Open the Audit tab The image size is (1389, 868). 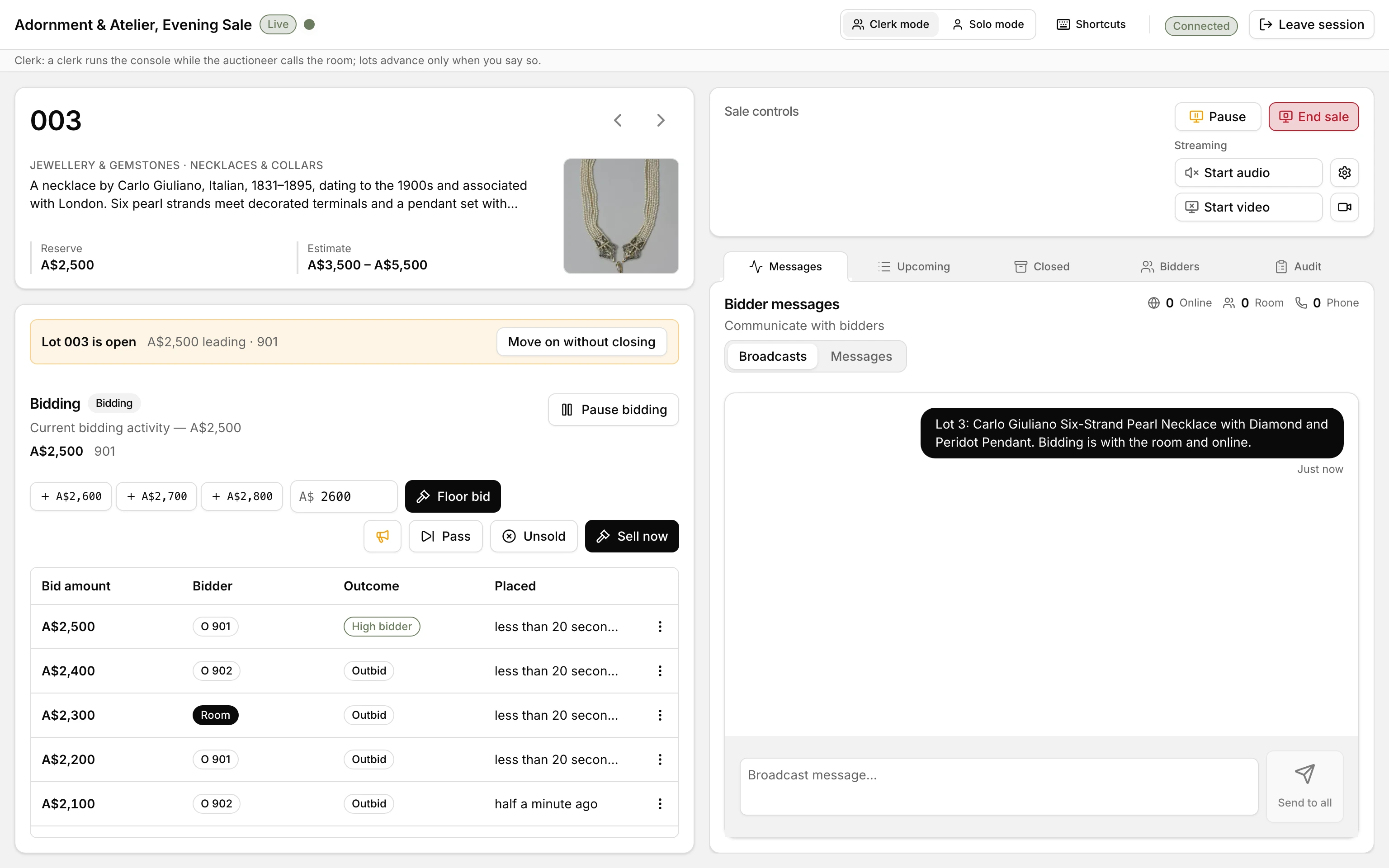(x=1298, y=267)
